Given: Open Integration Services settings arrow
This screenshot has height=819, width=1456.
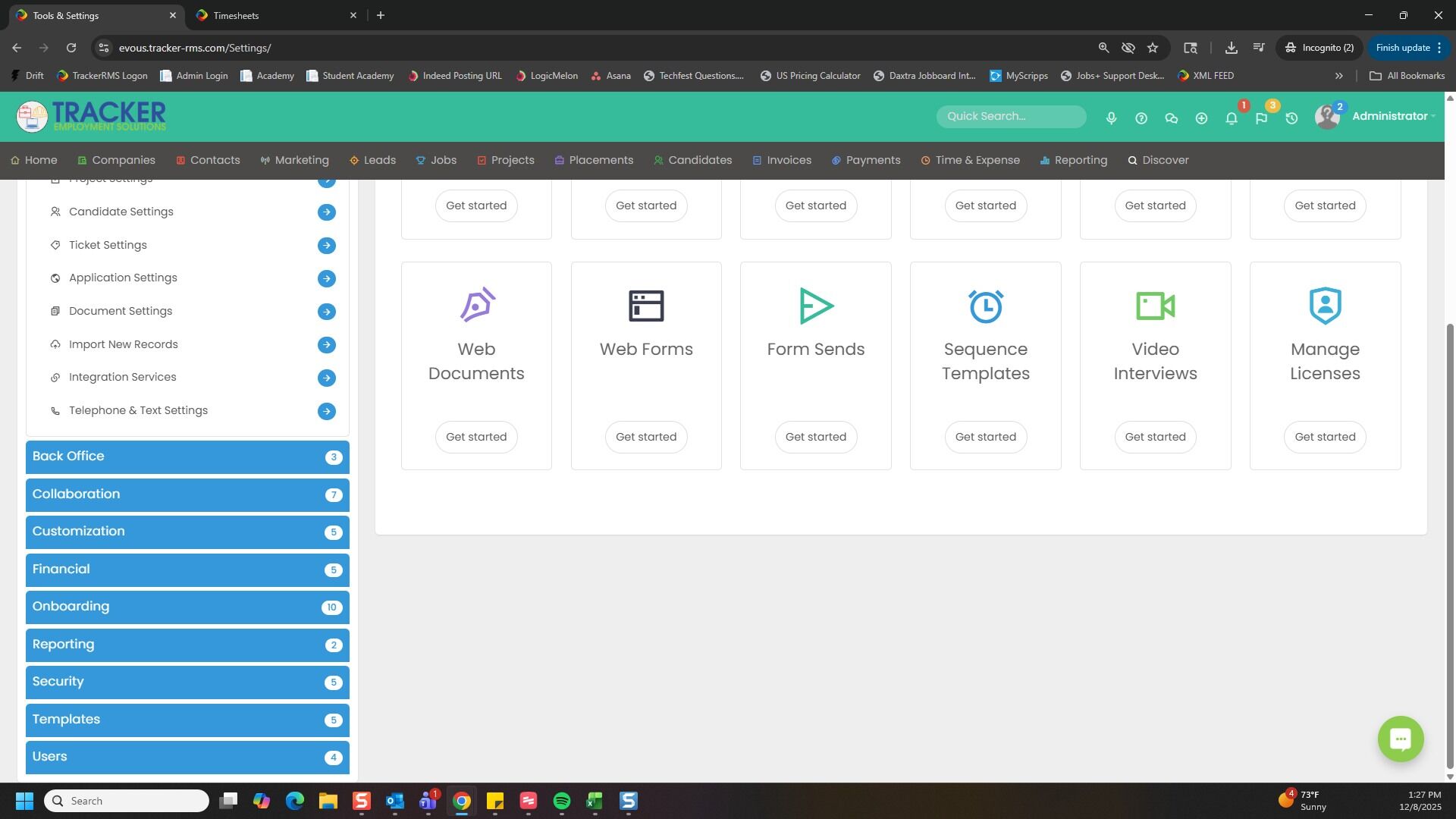Looking at the screenshot, I should coord(327,378).
